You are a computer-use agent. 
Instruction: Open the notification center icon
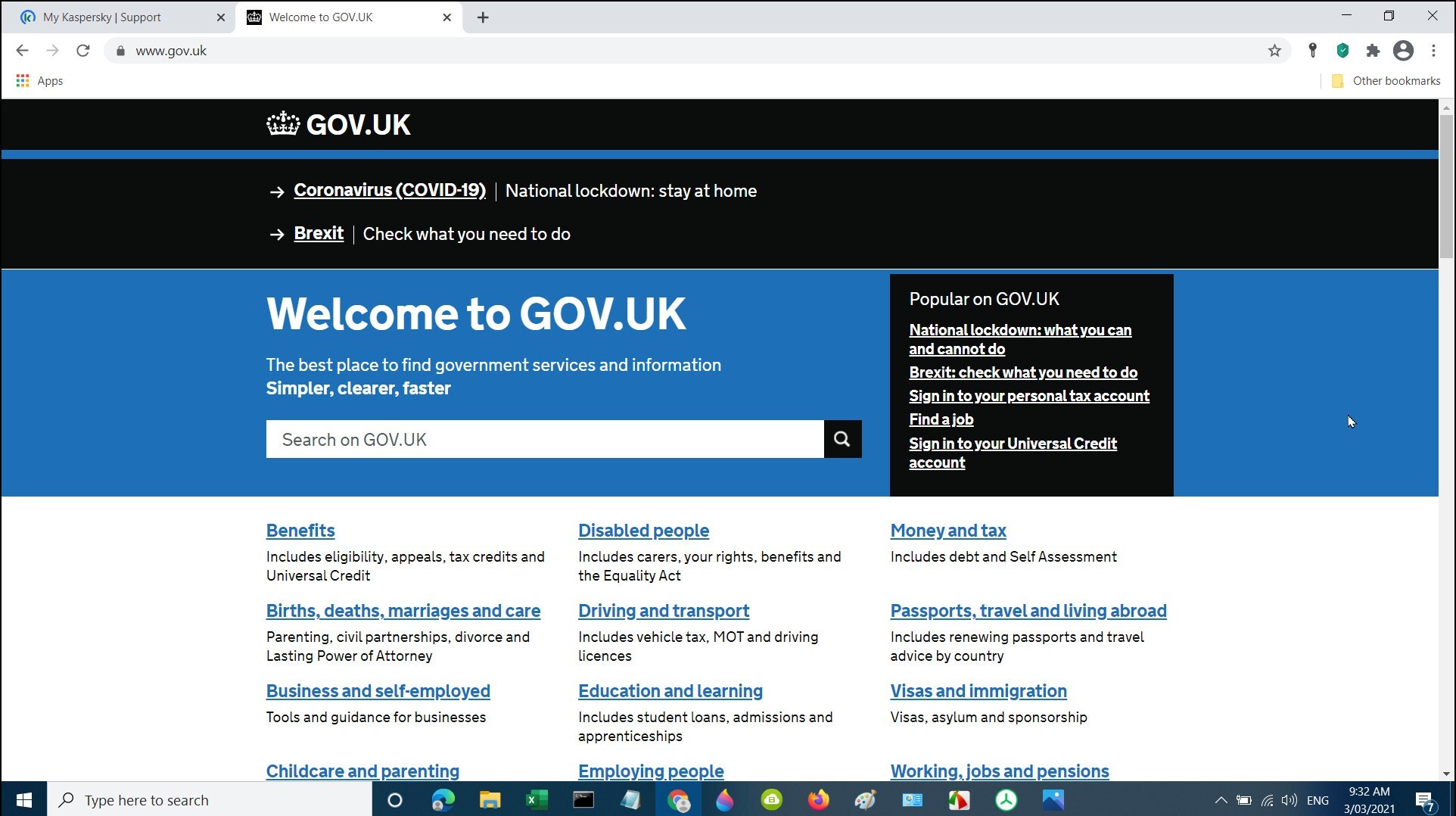pyautogui.click(x=1426, y=800)
